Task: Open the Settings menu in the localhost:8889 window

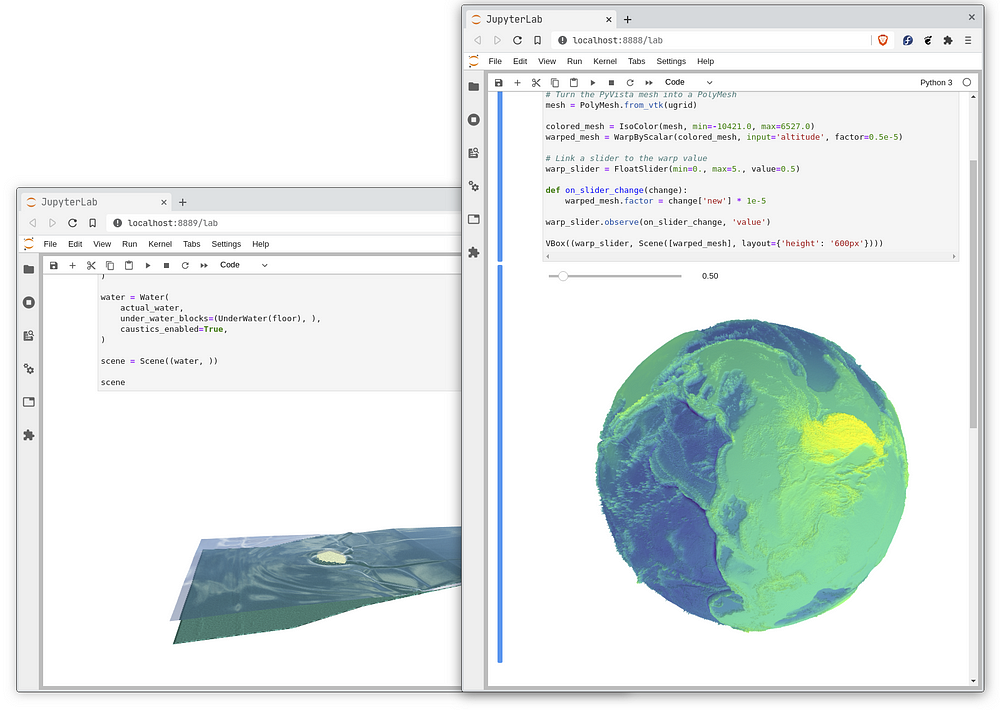Action: (226, 244)
